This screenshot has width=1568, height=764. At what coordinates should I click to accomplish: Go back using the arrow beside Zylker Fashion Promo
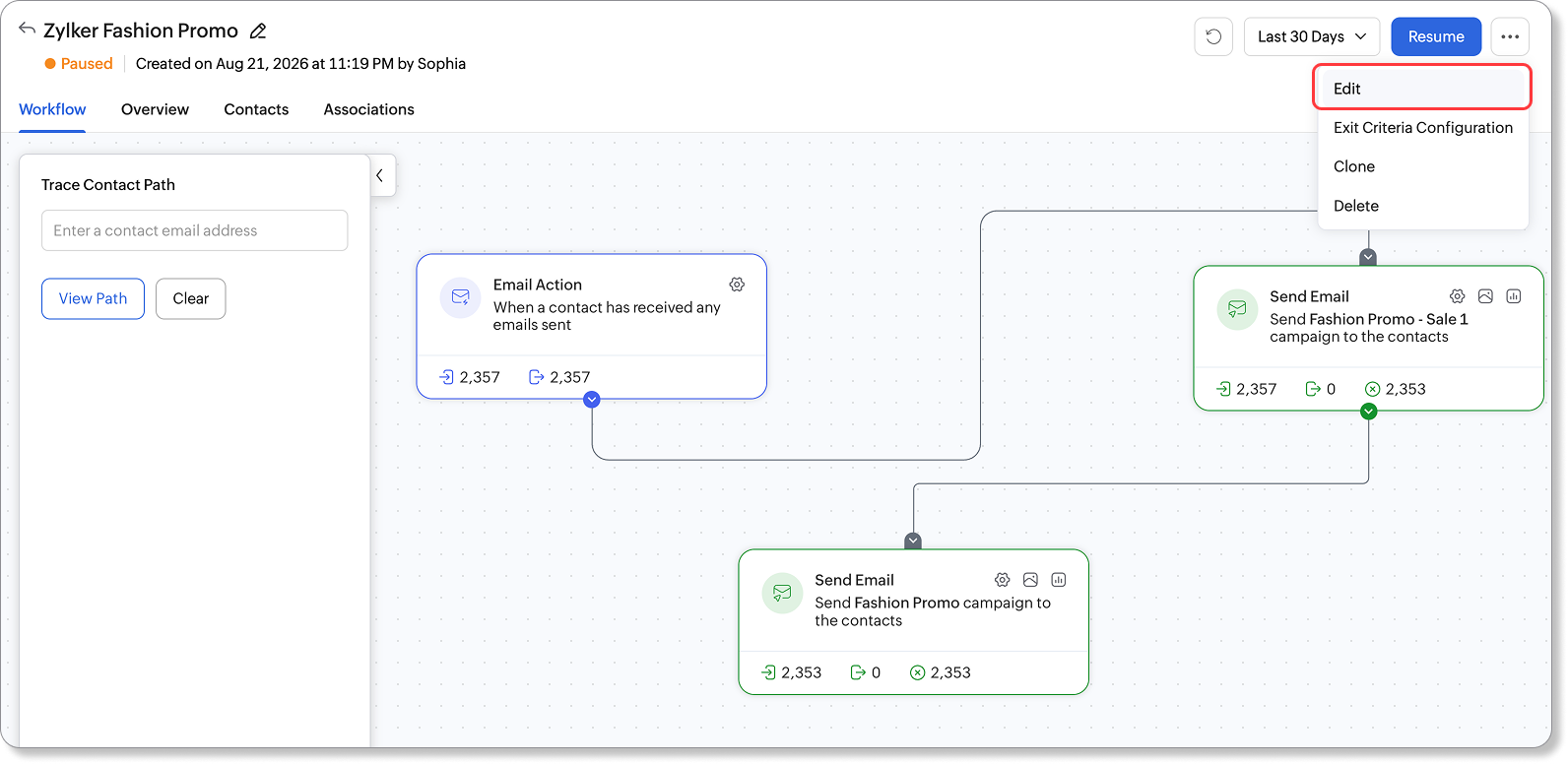click(x=27, y=29)
